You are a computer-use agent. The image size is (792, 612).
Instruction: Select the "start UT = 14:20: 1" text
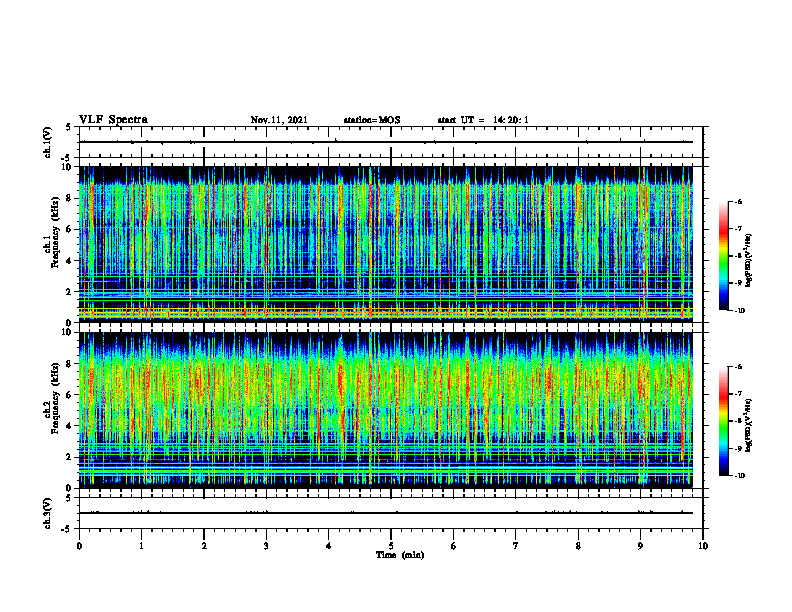click(x=483, y=120)
